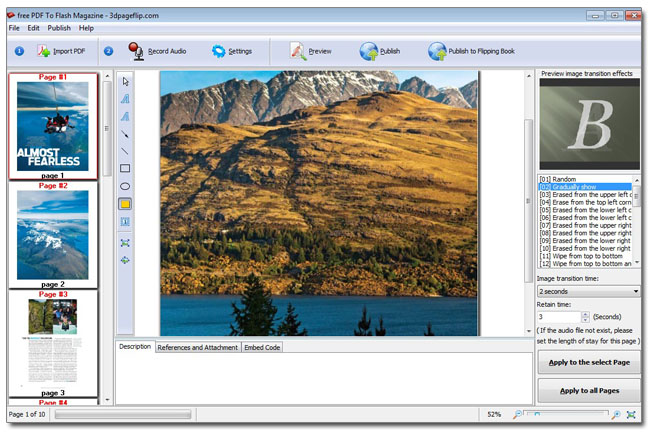Image resolution: width=650 pixels, height=438 pixels.
Task: Select the second text A tool
Action: coord(125,116)
